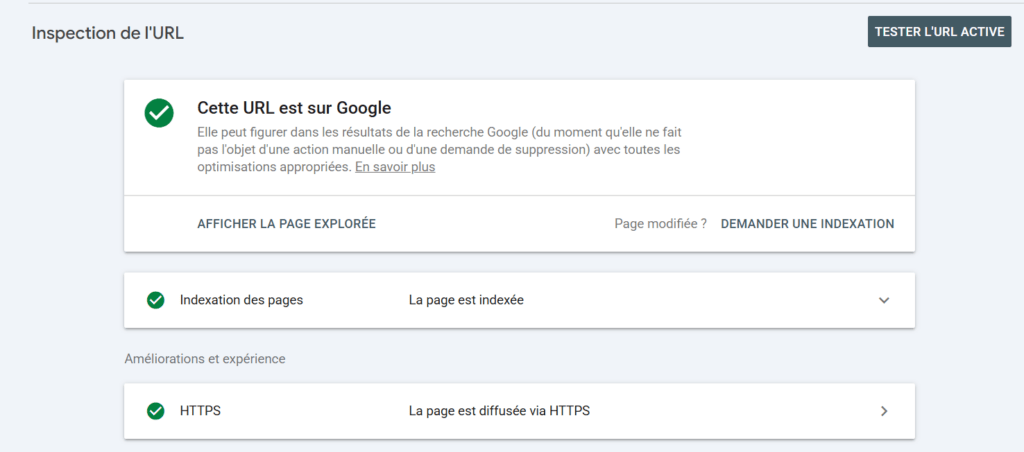1024x452 pixels.
Task: Click the HTTPS row label
Action: pos(200,412)
